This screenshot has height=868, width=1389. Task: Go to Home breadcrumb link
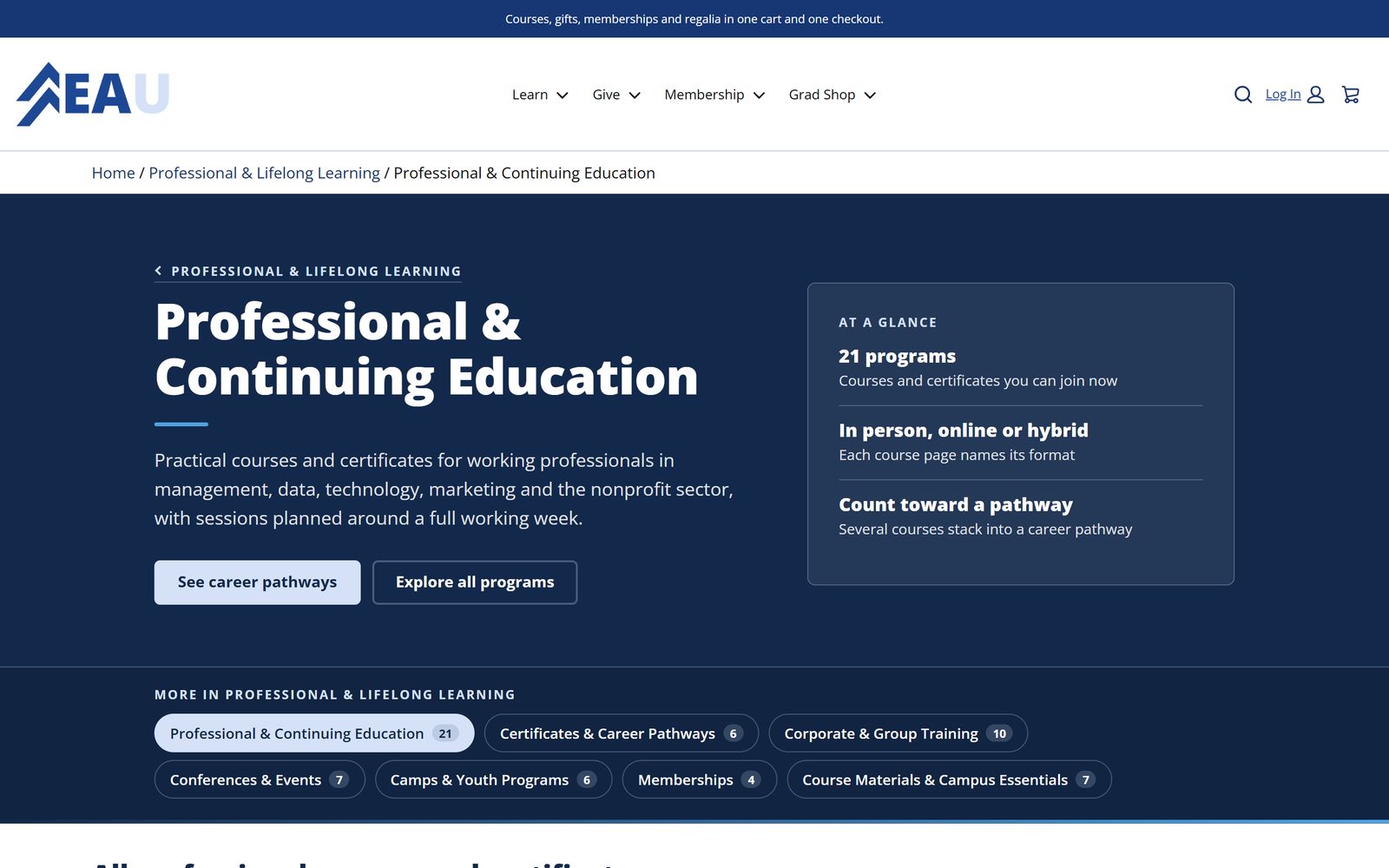(114, 173)
